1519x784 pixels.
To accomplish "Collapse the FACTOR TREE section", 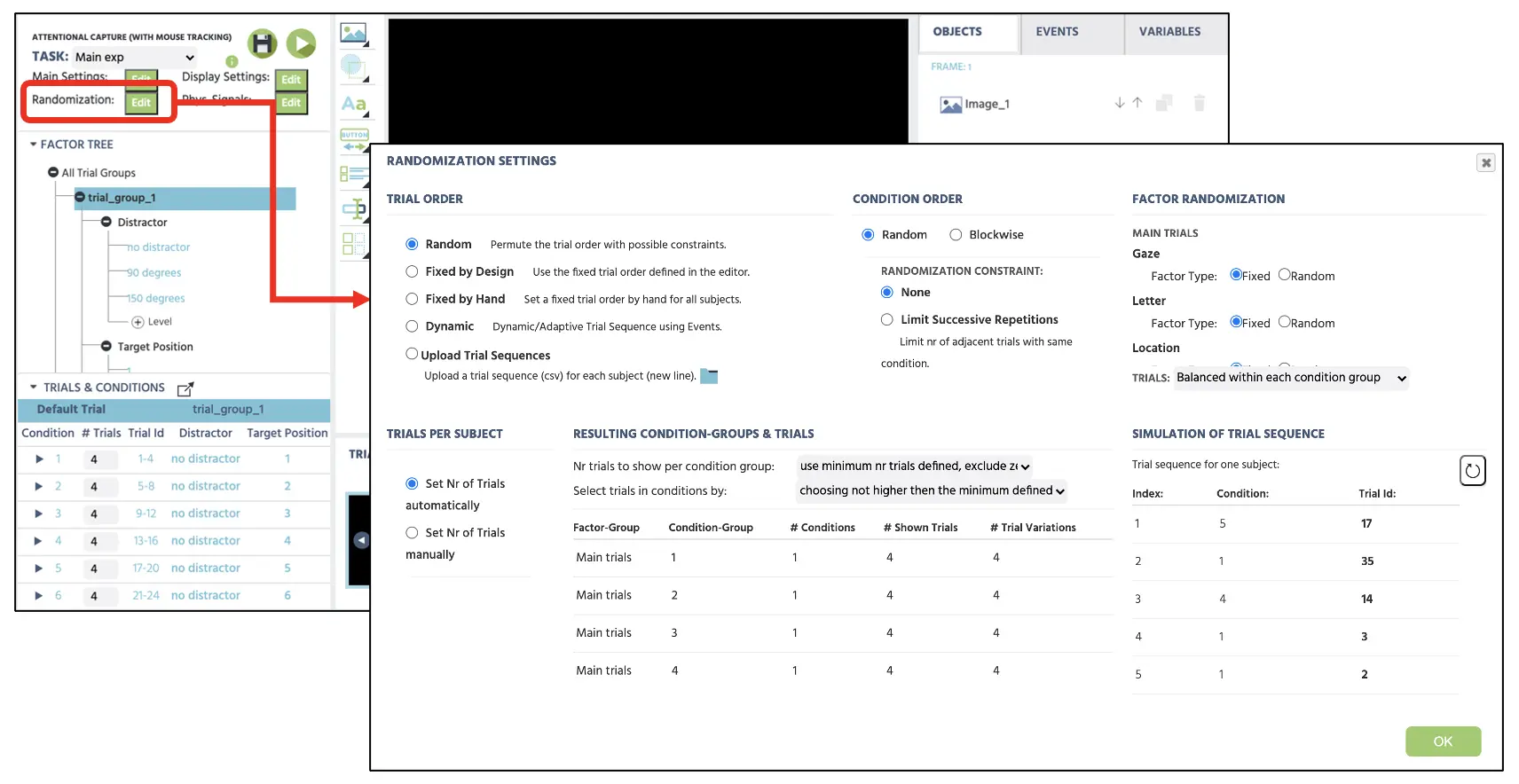I will pos(34,144).
